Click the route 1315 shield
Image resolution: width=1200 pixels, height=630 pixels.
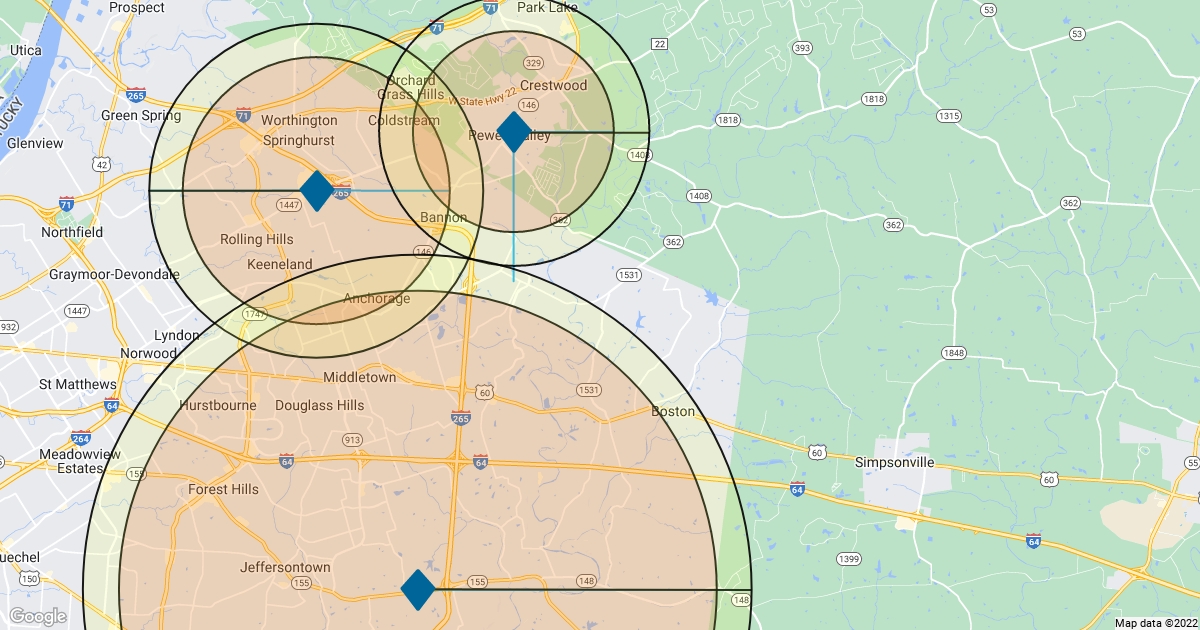949,117
